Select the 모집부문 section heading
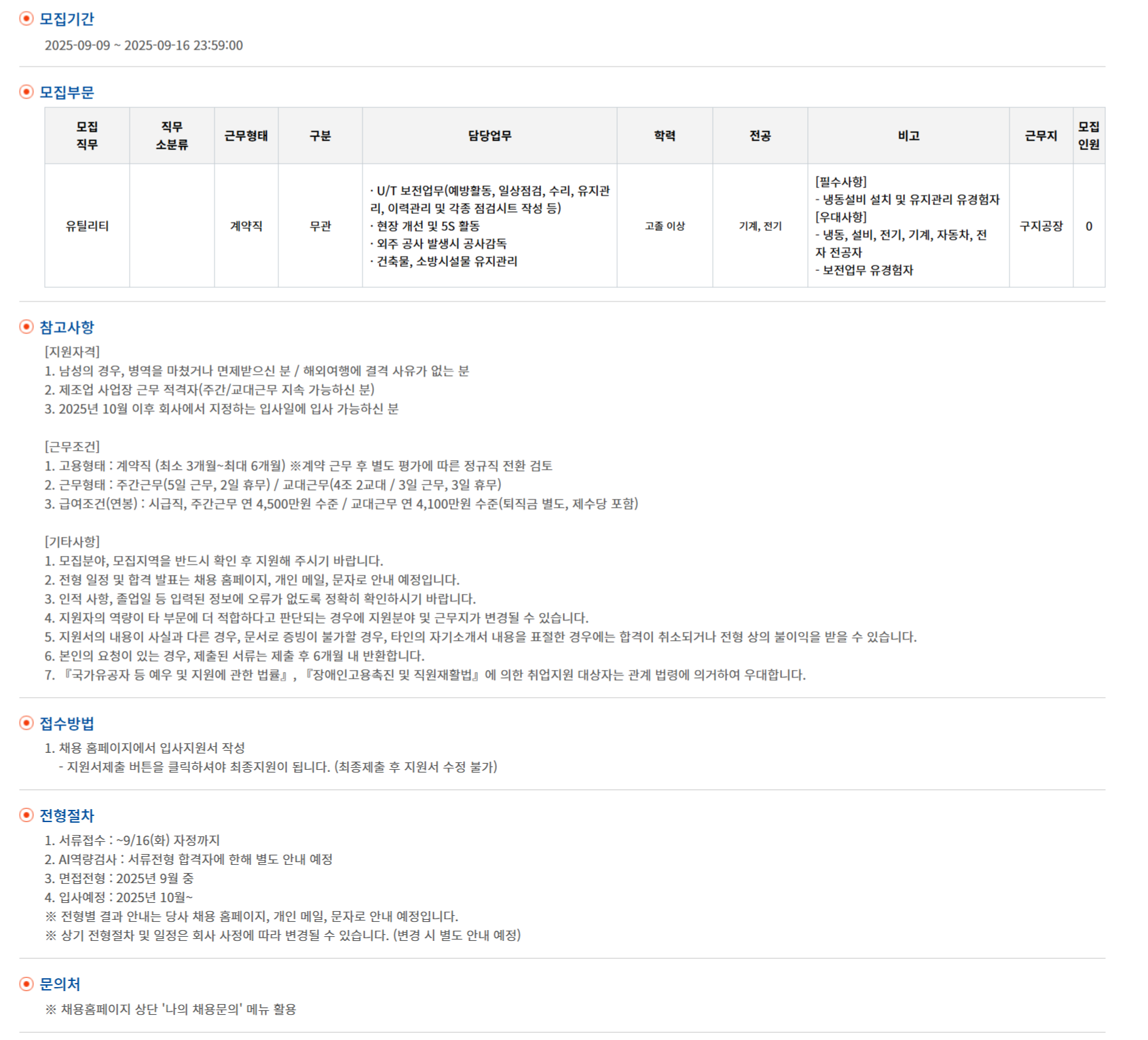This screenshot has width=1148, height=1040. coord(67,92)
